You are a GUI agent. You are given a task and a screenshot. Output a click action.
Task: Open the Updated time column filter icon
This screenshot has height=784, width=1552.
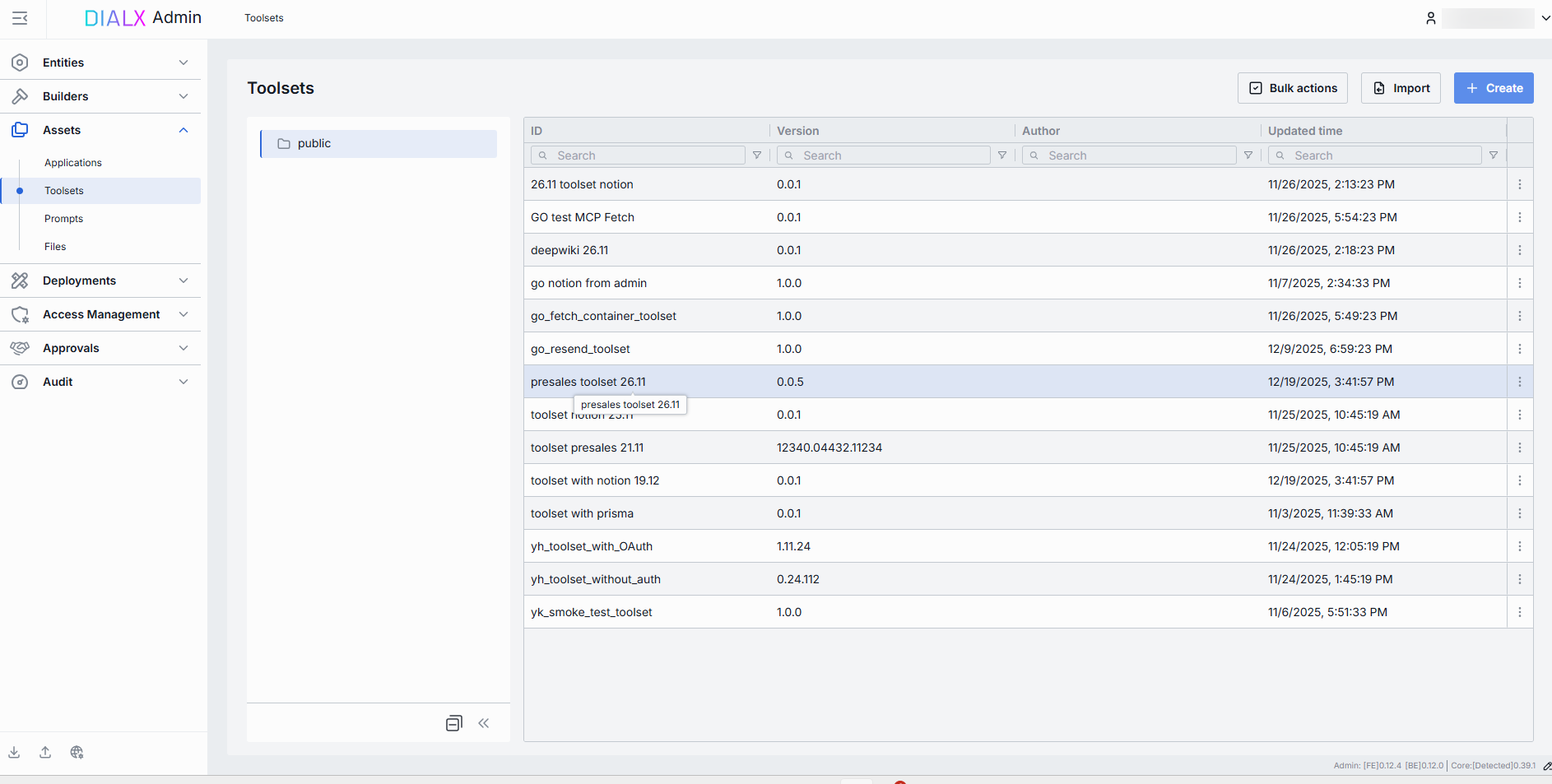pos(1494,155)
